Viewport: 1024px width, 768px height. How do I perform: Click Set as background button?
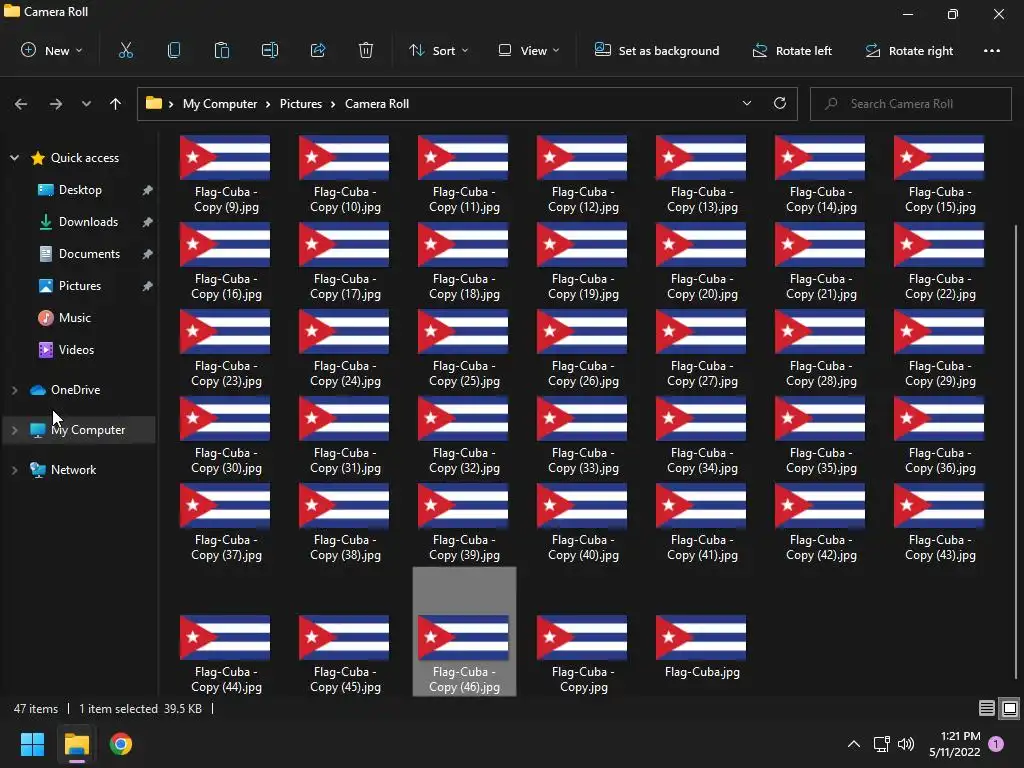656,50
